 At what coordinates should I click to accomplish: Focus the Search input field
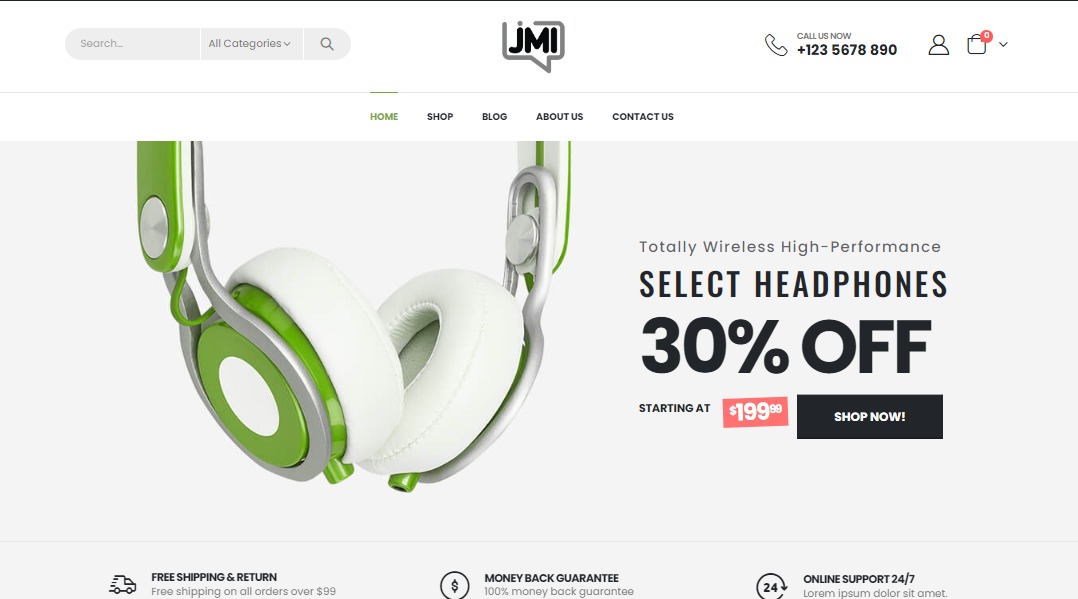pyautogui.click(x=133, y=44)
